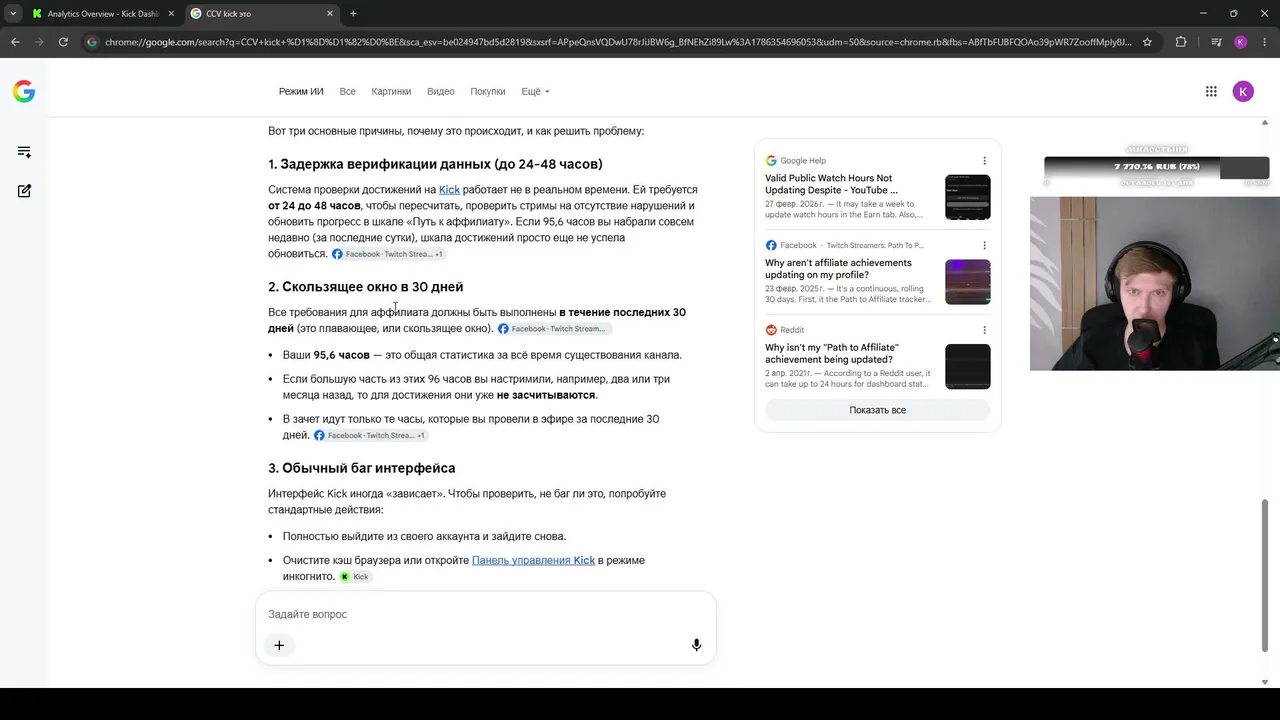Open the media control icon in toolbar
This screenshot has height=720, width=1280.
coord(1216,42)
